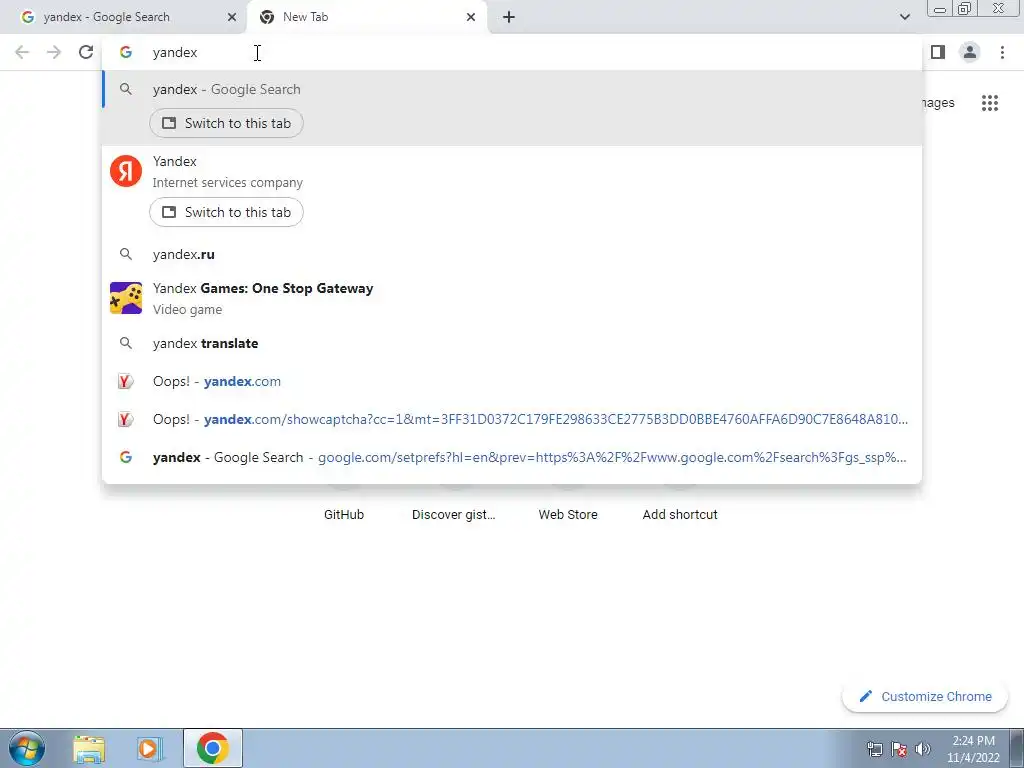The width and height of the screenshot is (1024, 768).
Task: Open the Chrome profile avatar
Action: click(970, 52)
